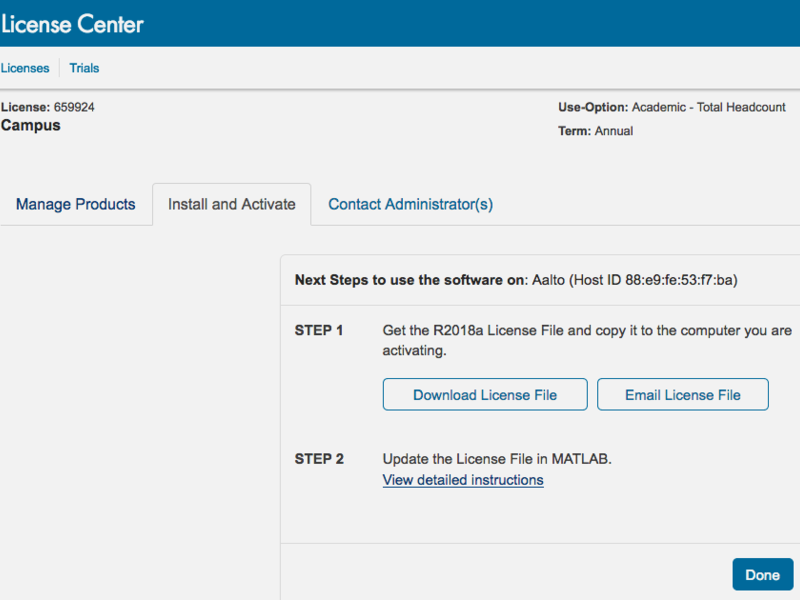Open the Licenses navigation link
Image resolution: width=800 pixels, height=600 pixels.
pyautogui.click(x=25, y=68)
